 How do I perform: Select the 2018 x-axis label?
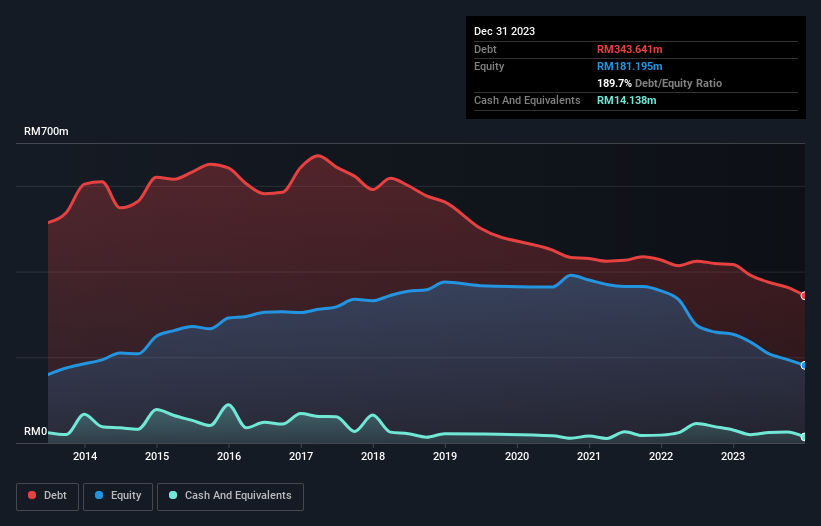coord(373,456)
